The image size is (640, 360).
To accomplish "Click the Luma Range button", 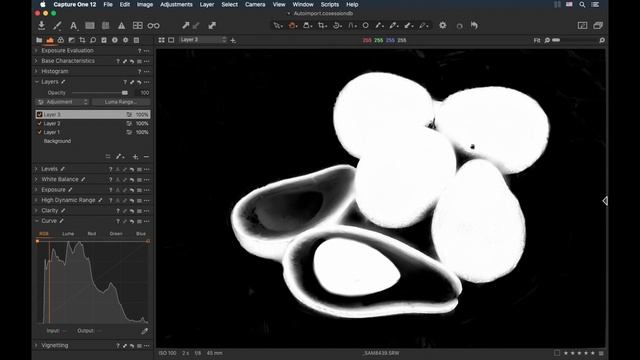I will click(x=121, y=102).
